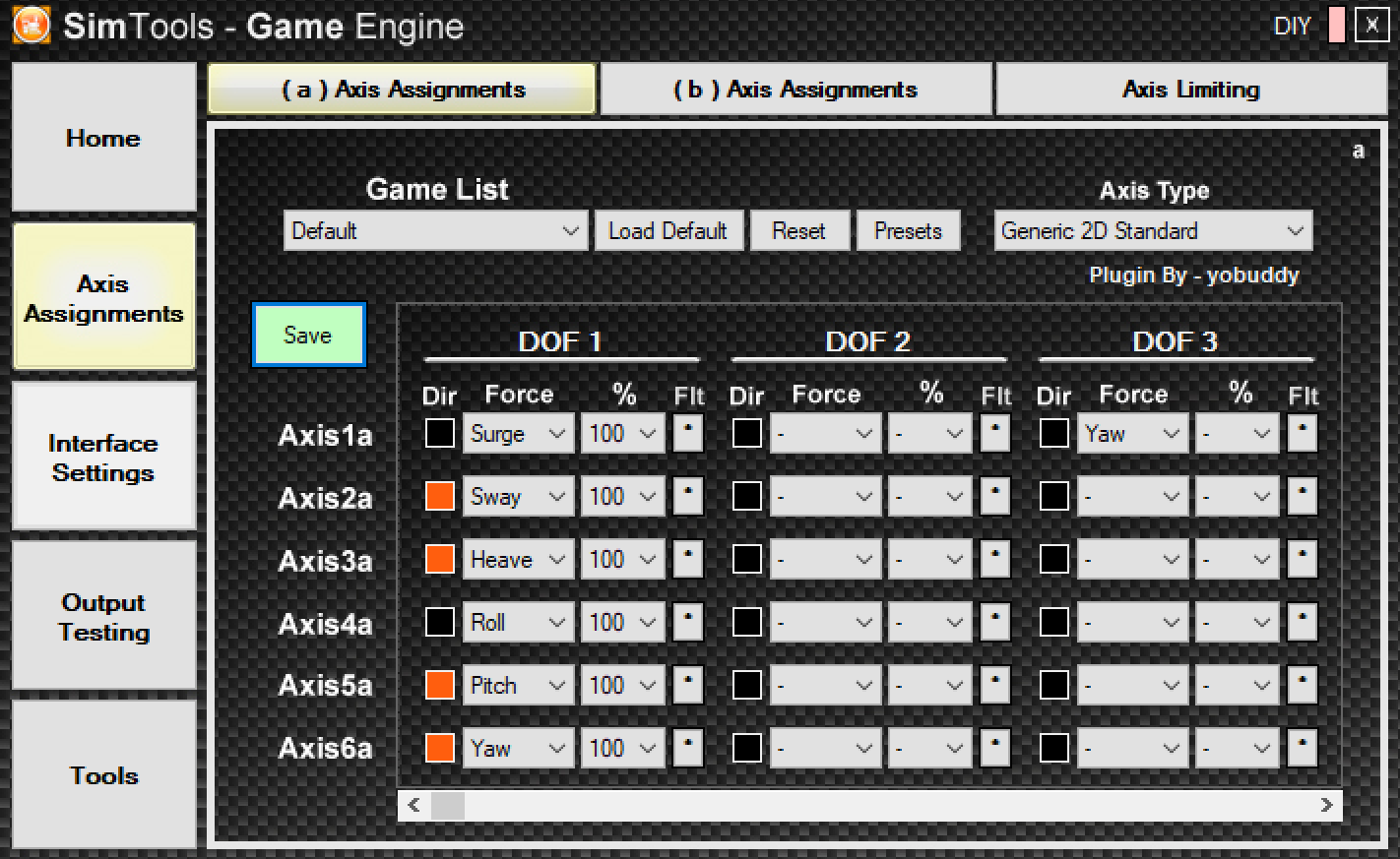This screenshot has width=1400, height=859.
Task: Open the Filter button for Axis5a DOF 1
Action: 688,685
